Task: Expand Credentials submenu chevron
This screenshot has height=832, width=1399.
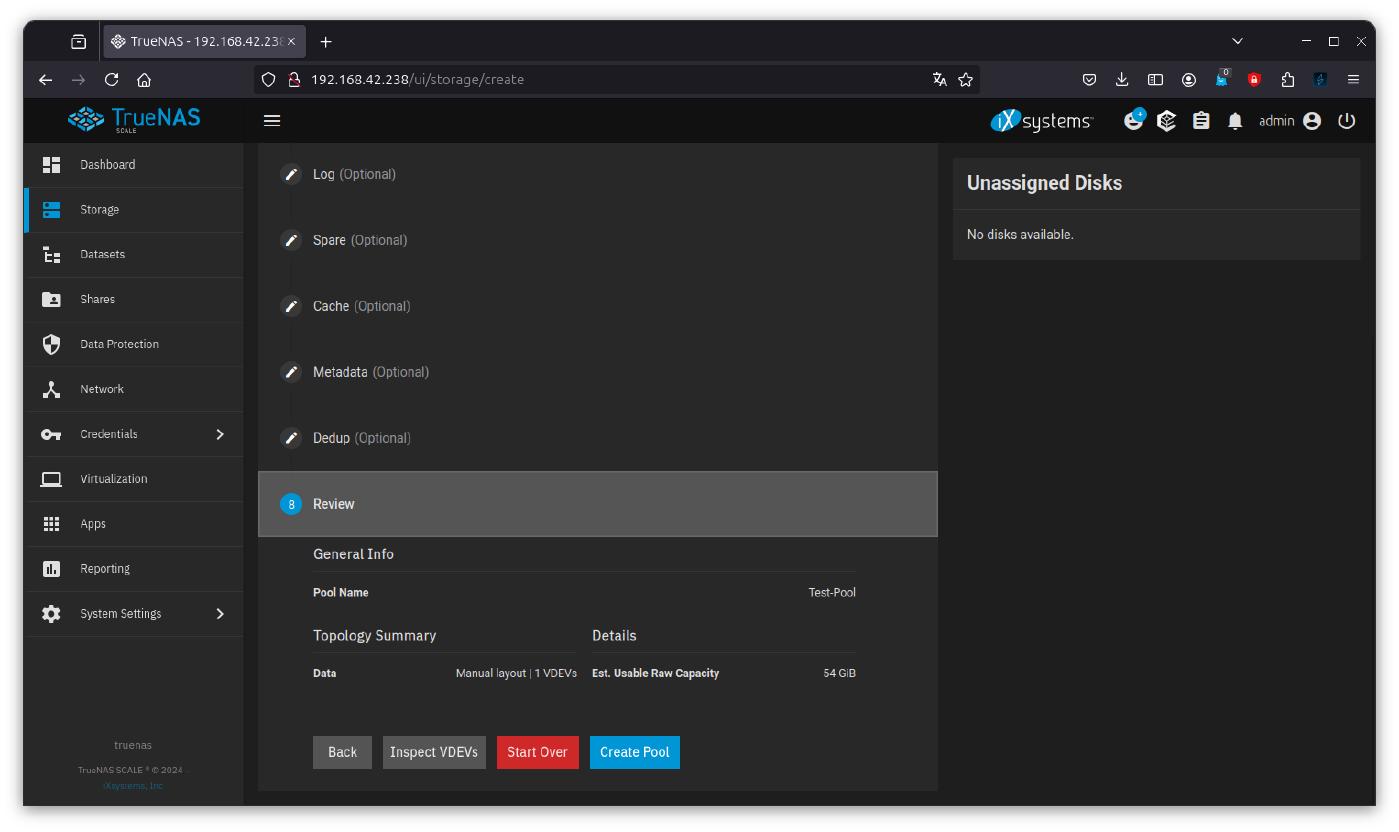Action: (220, 434)
